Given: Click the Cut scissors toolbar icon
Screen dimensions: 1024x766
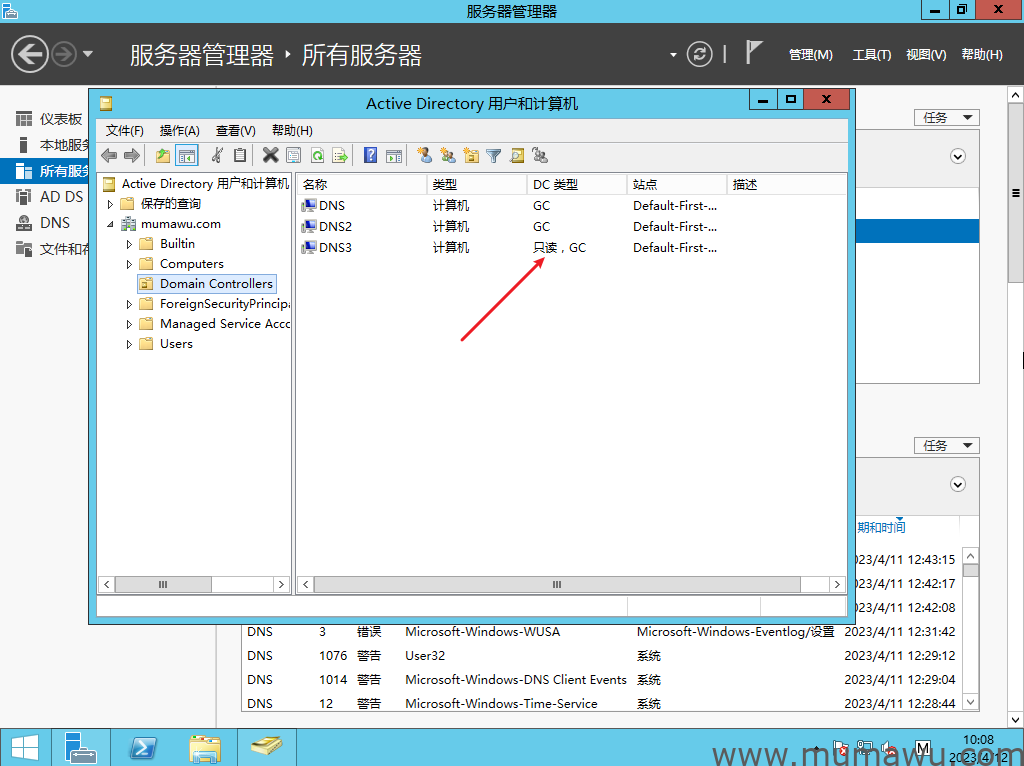Looking at the screenshot, I should [217, 155].
